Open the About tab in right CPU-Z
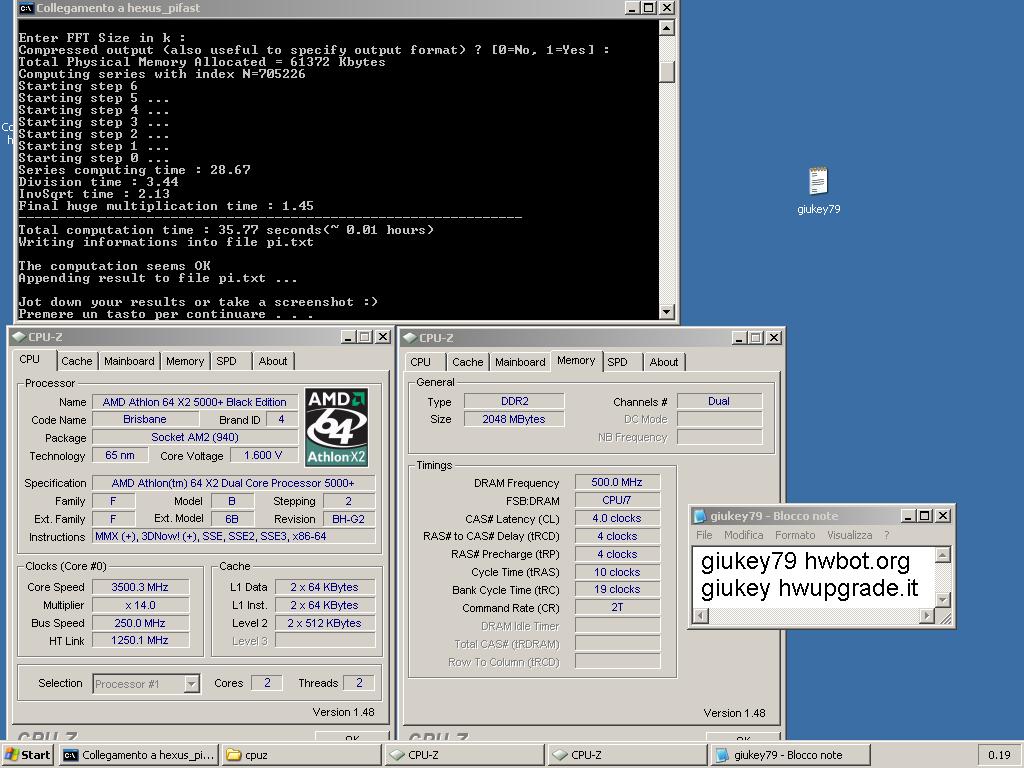 (x=664, y=362)
